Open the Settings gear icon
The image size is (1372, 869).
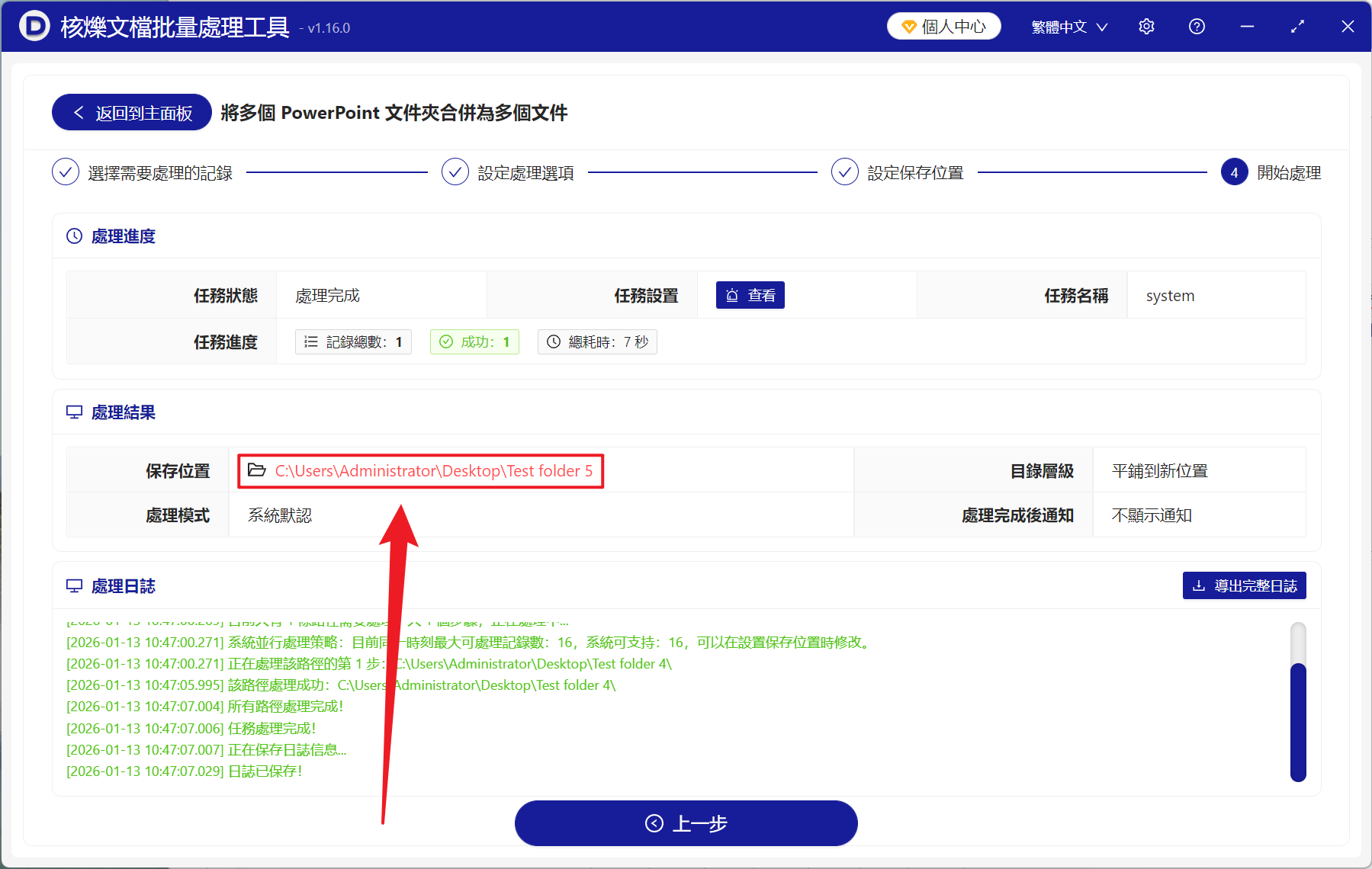pos(1146,26)
